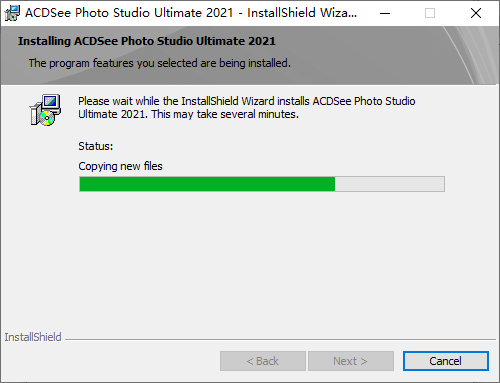This screenshot has height=383, width=500.
Task: Click the disabled maximize box
Action: (x=430, y=13)
